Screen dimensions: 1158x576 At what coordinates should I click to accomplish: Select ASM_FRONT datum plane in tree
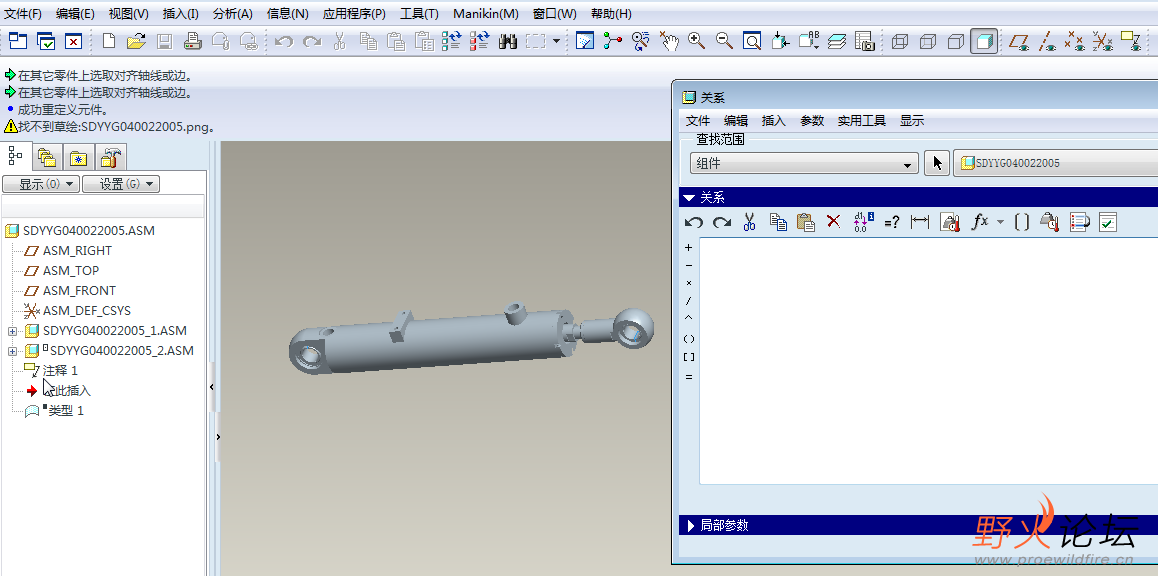pyautogui.click(x=79, y=291)
